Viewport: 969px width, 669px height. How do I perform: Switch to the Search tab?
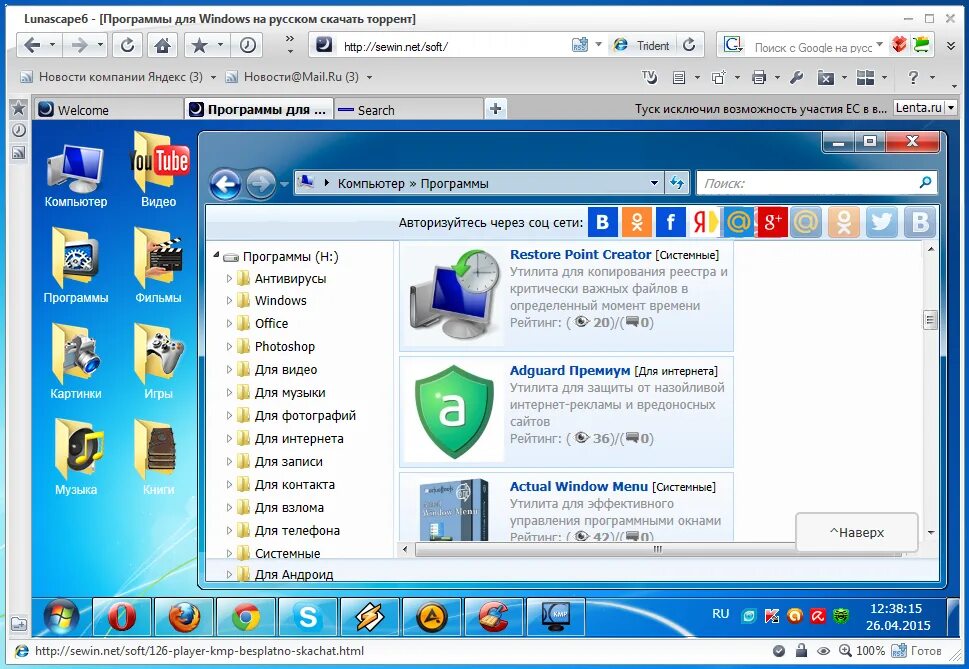tap(408, 110)
